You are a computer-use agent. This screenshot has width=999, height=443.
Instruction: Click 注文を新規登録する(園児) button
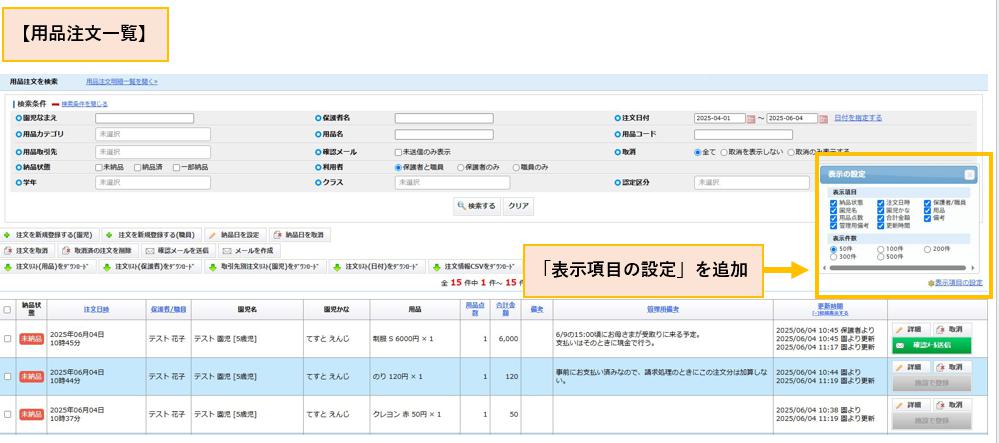click(x=49, y=234)
